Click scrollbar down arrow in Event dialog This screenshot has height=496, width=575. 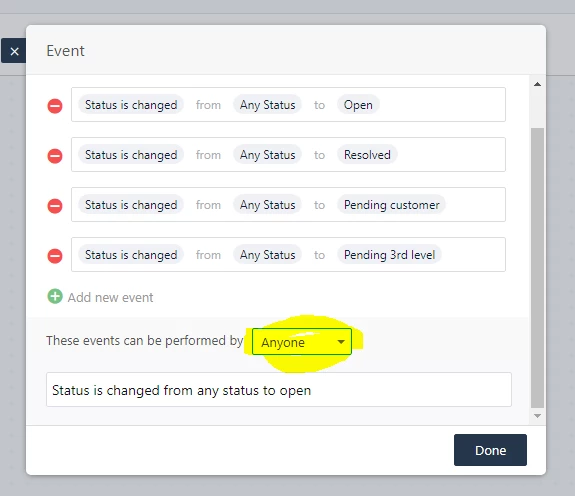coord(537,416)
